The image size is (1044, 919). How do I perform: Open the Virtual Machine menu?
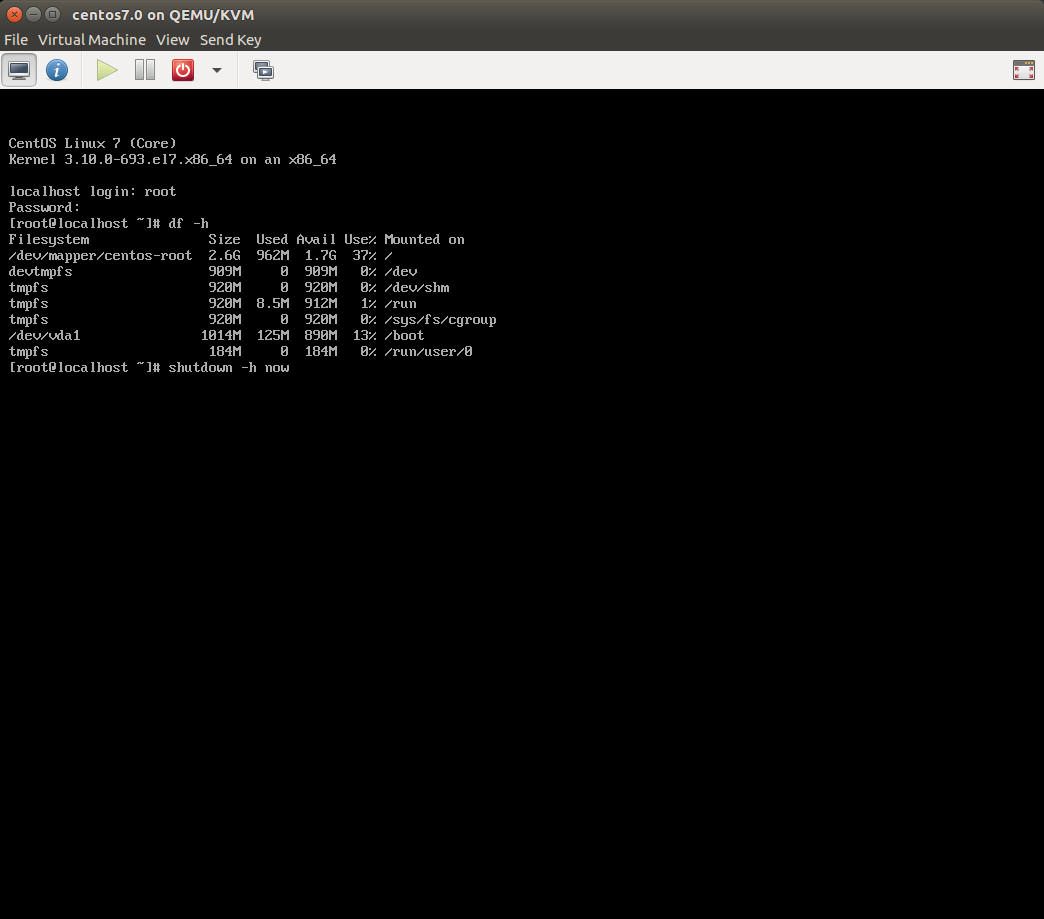click(x=92, y=40)
